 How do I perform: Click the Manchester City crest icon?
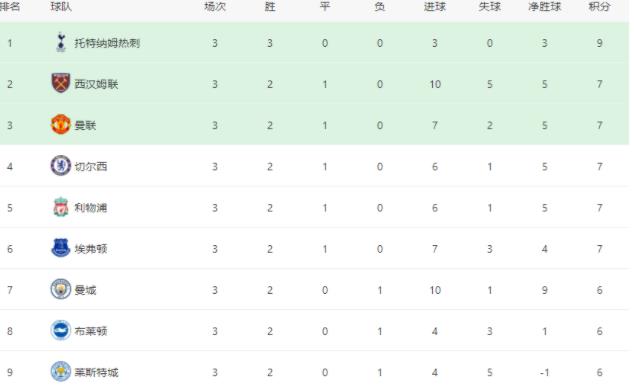(61, 289)
